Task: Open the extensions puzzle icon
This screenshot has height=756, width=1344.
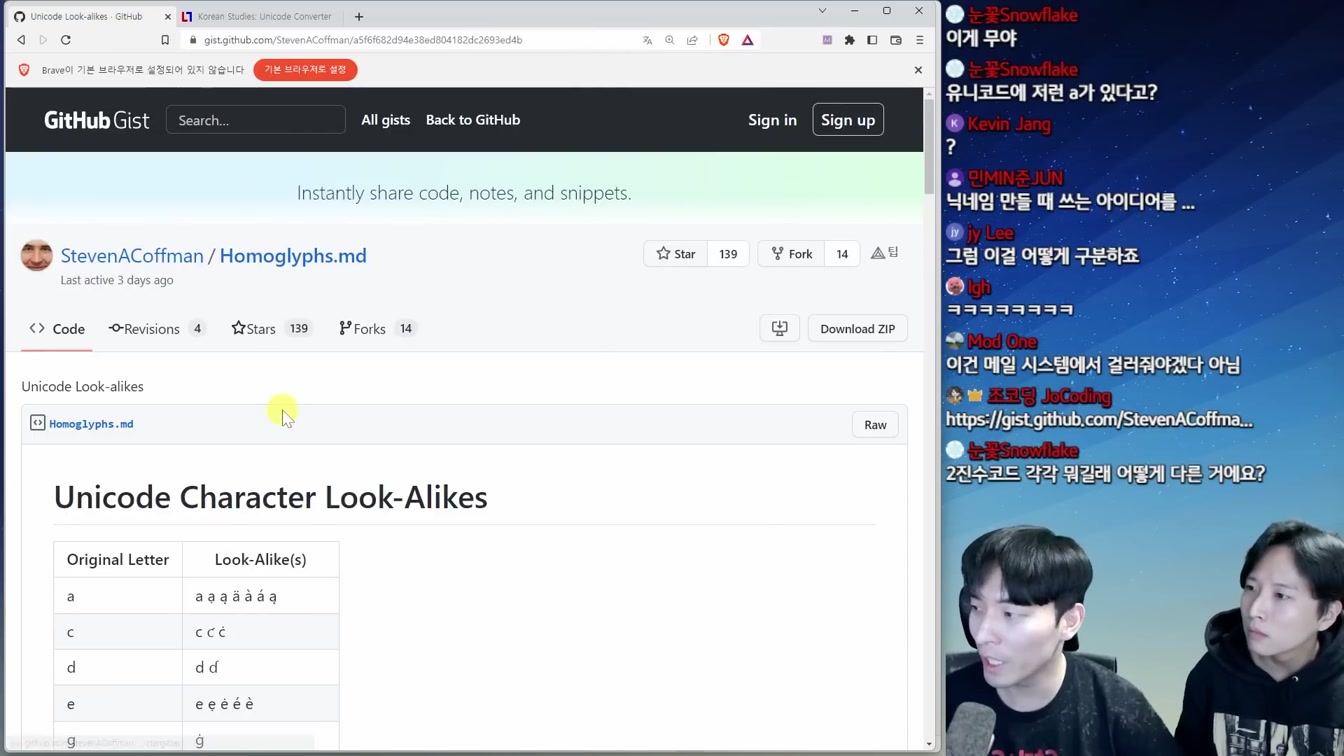Action: (x=850, y=40)
